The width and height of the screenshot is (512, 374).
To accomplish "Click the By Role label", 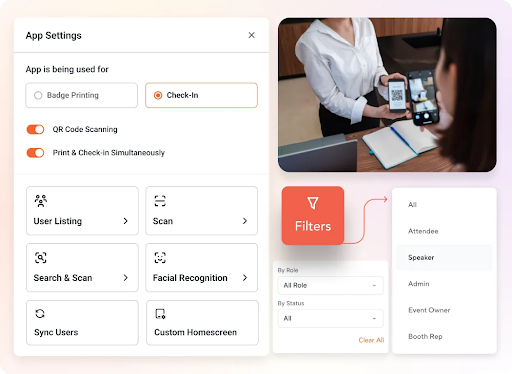I will pos(288,270).
